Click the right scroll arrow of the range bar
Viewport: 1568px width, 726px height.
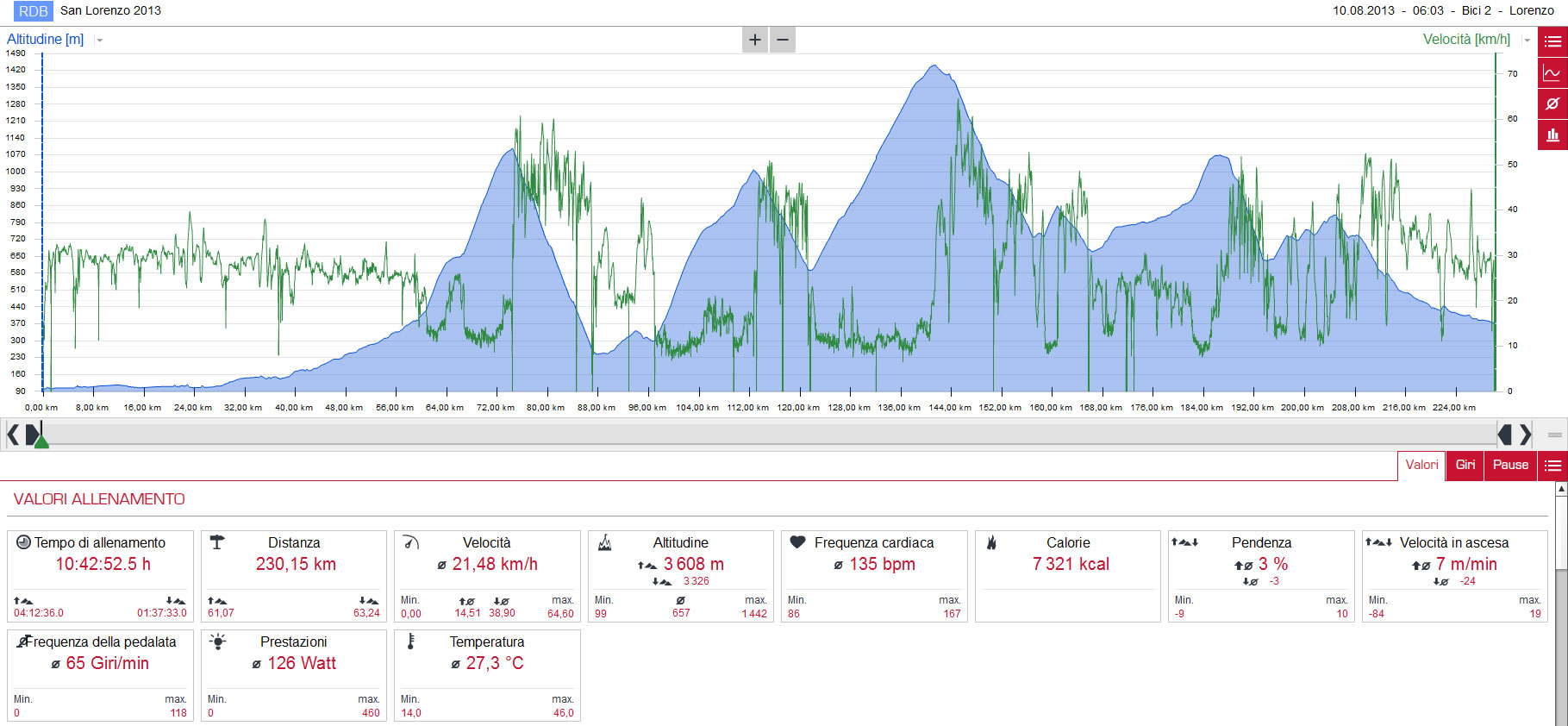click(1525, 434)
